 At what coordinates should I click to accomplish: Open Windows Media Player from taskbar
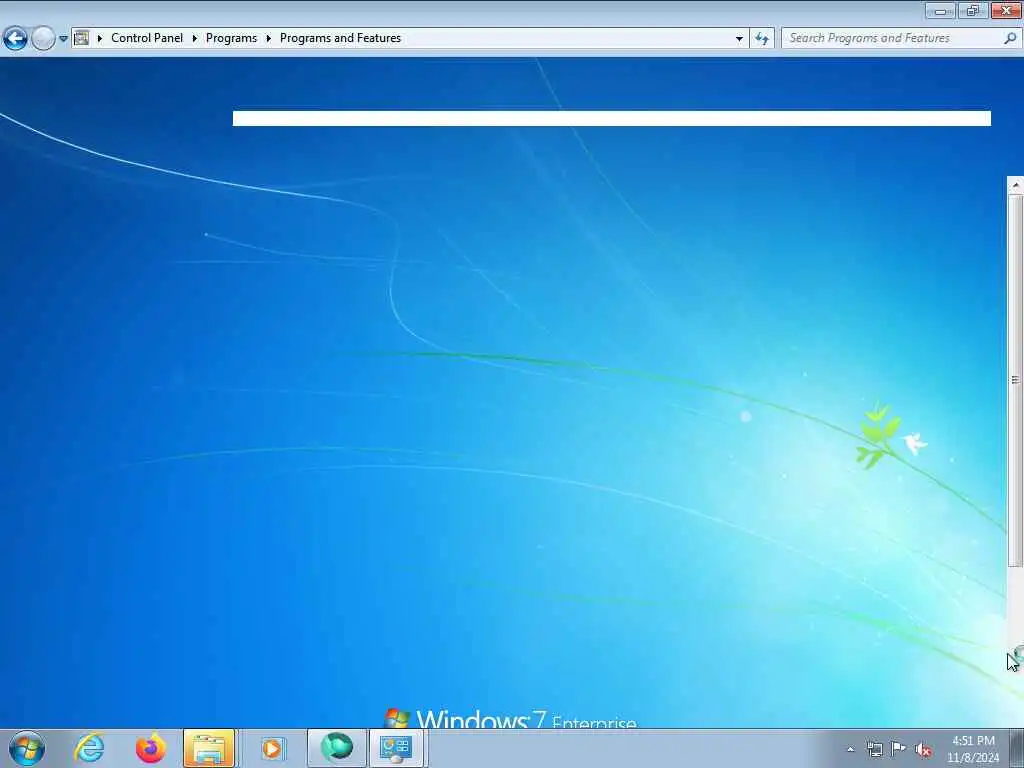point(272,748)
